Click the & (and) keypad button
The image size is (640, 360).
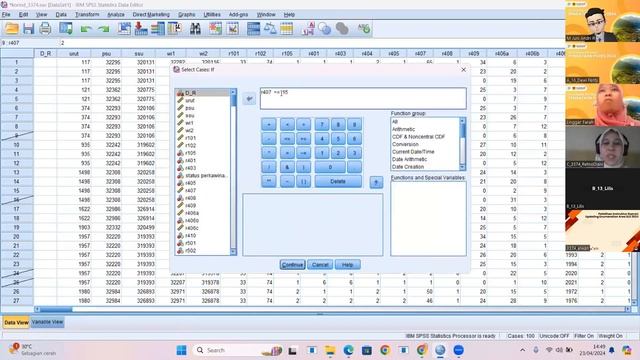pos(287,167)
